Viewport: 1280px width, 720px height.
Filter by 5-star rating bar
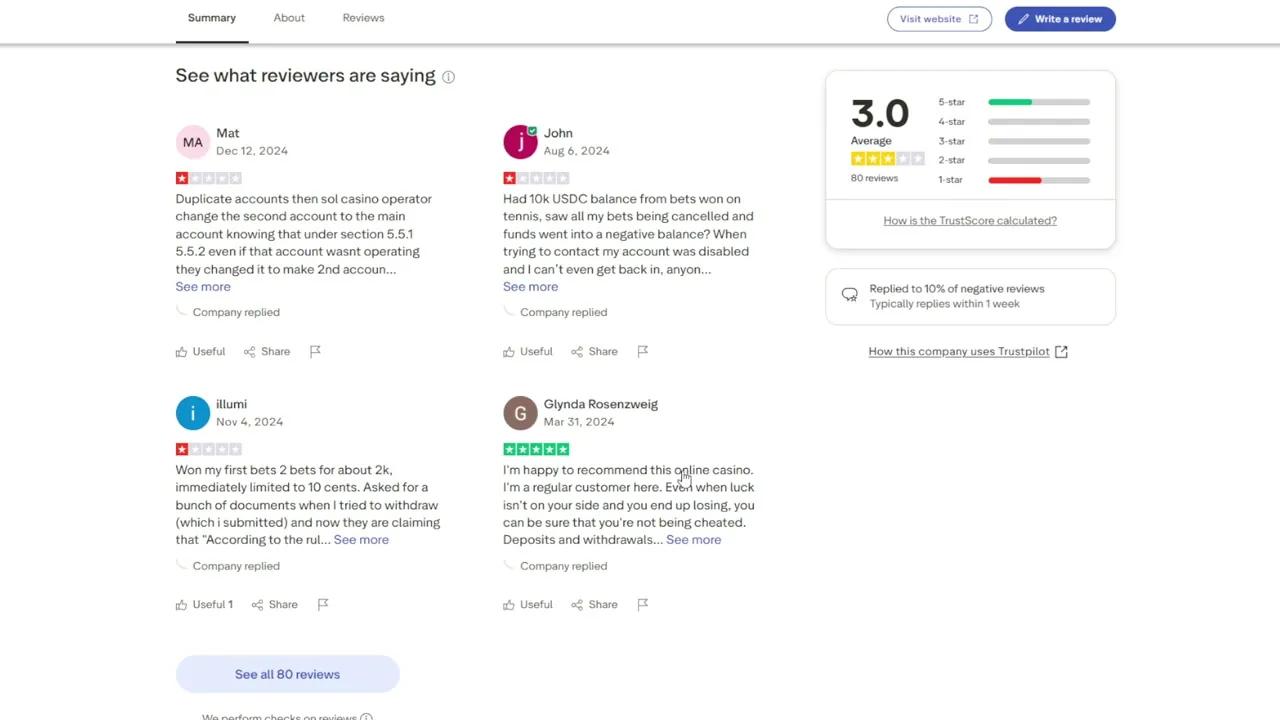click(1014, 102)
